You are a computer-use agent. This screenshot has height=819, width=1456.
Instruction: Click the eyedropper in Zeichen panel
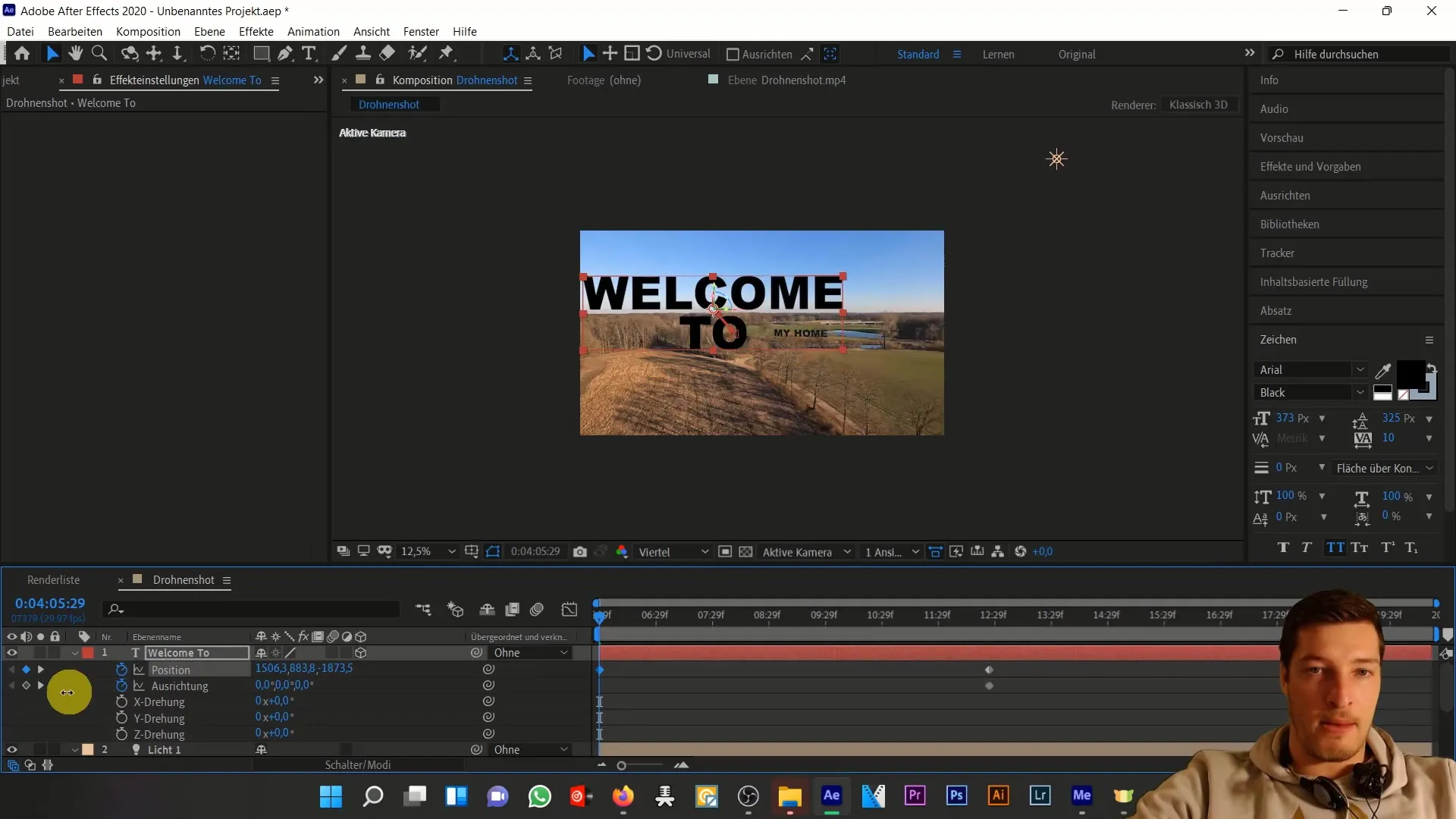click(1383, 371)
